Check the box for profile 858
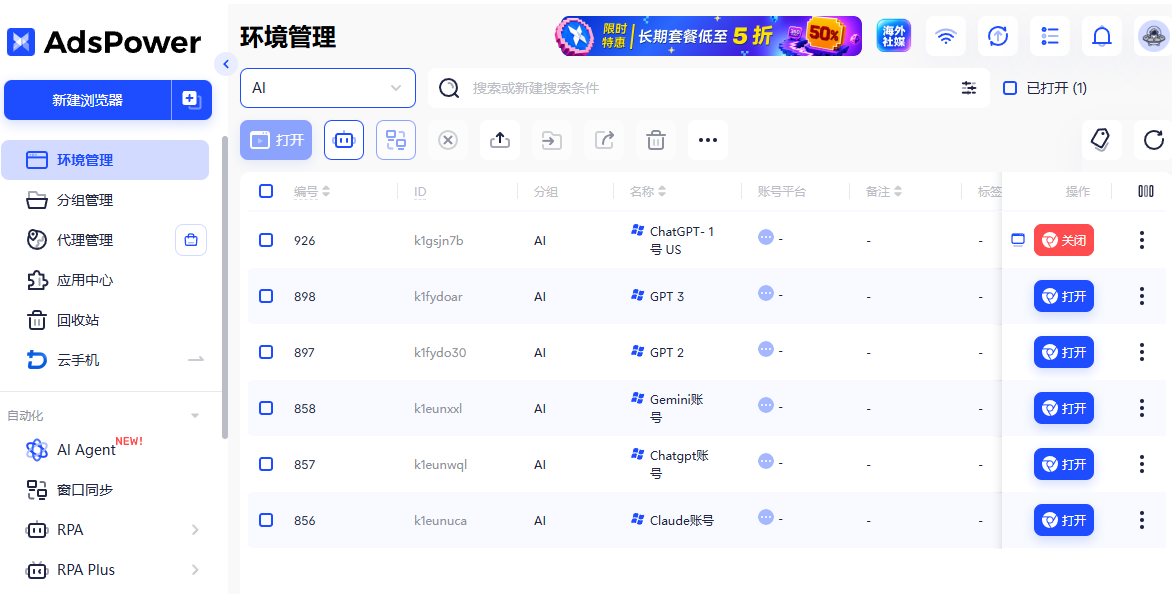 click(x=266, y=408)
